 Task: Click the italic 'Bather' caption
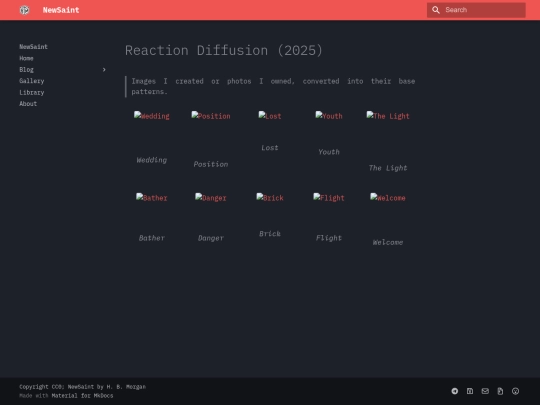[x=152, y=238]
